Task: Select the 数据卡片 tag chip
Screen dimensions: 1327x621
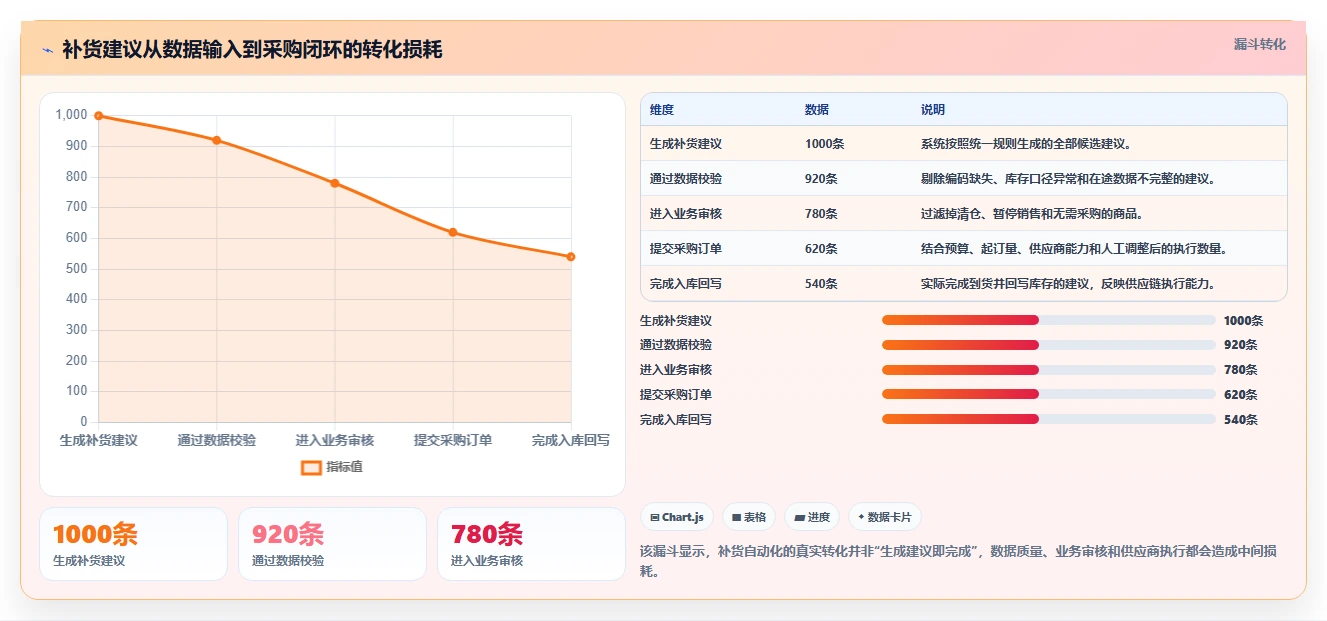Action: 885,517
